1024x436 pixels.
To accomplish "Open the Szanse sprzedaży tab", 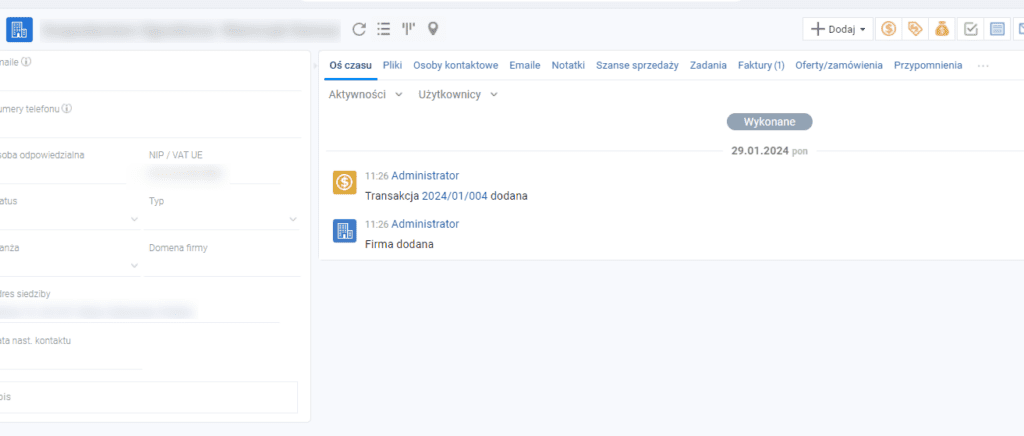I will [x=636, y=65].
